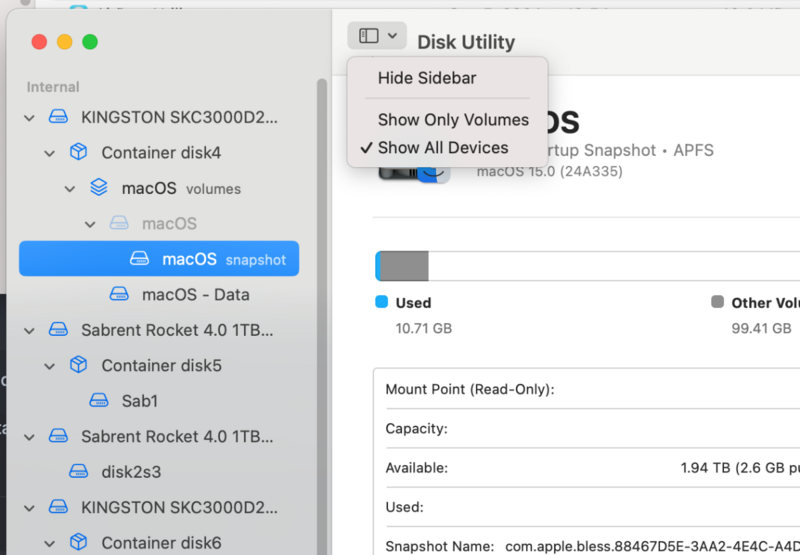
Task: Select the macOS snapshot row
Action: coord(159,259)
